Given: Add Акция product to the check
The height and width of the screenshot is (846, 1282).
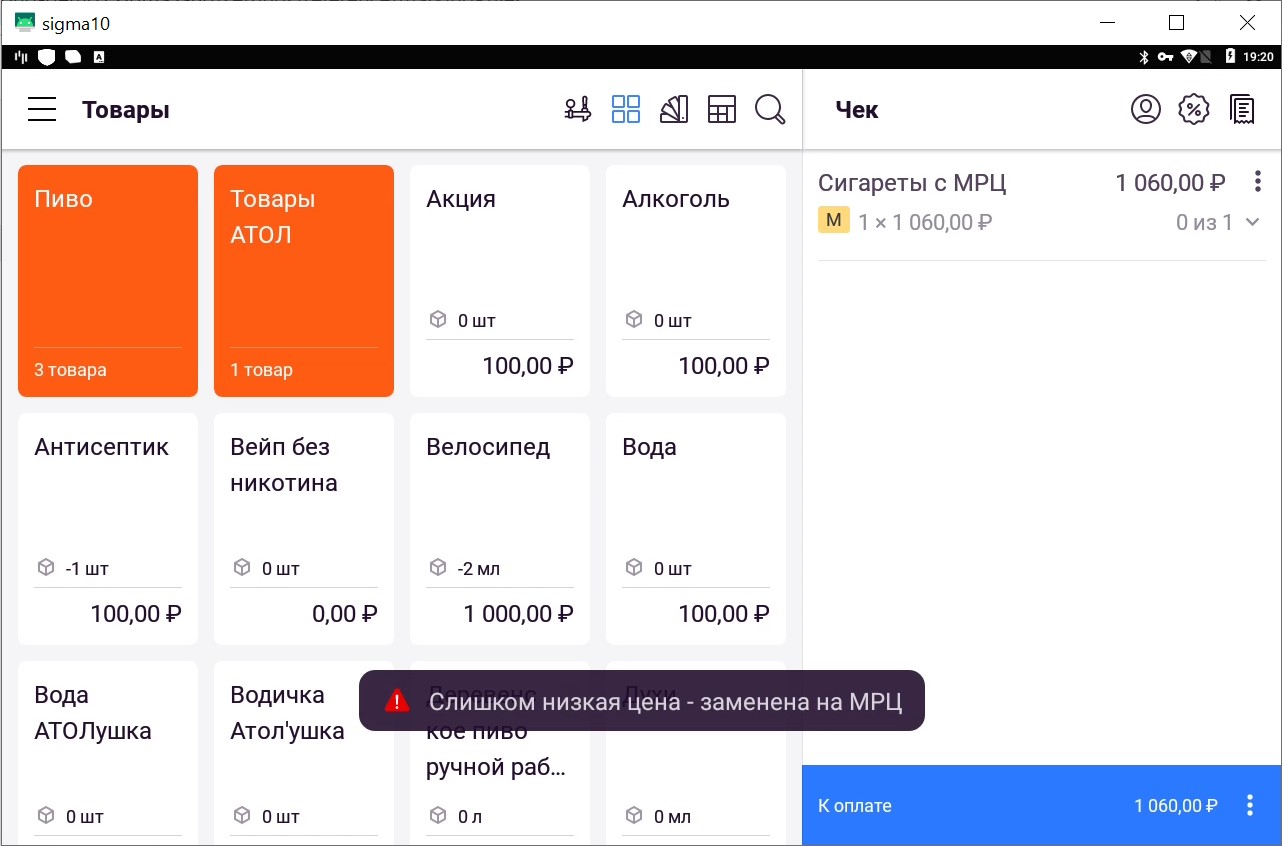Looking at the screenshot, I should point(500,281).
